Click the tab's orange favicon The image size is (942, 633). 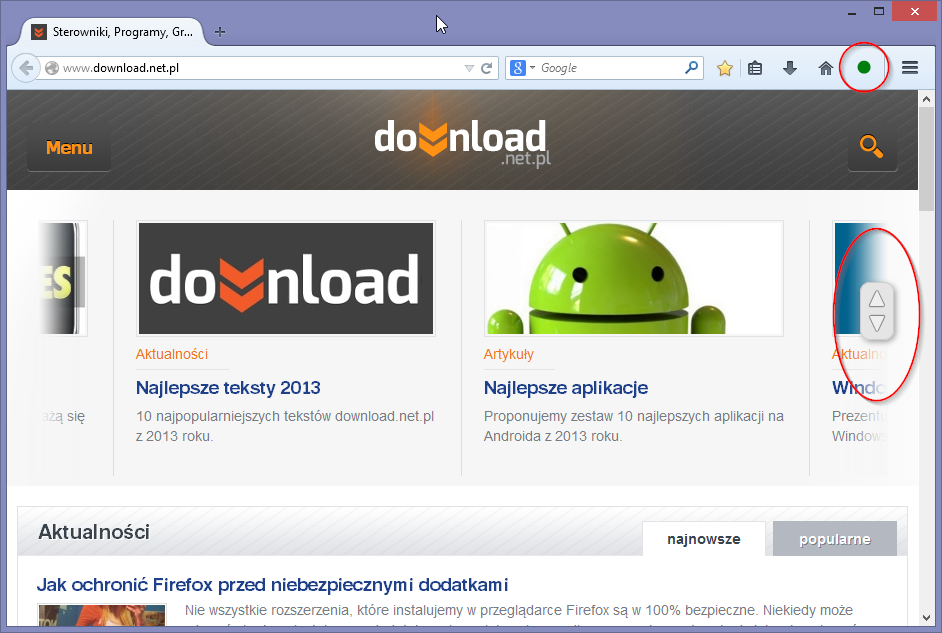[x=38, y=32]
